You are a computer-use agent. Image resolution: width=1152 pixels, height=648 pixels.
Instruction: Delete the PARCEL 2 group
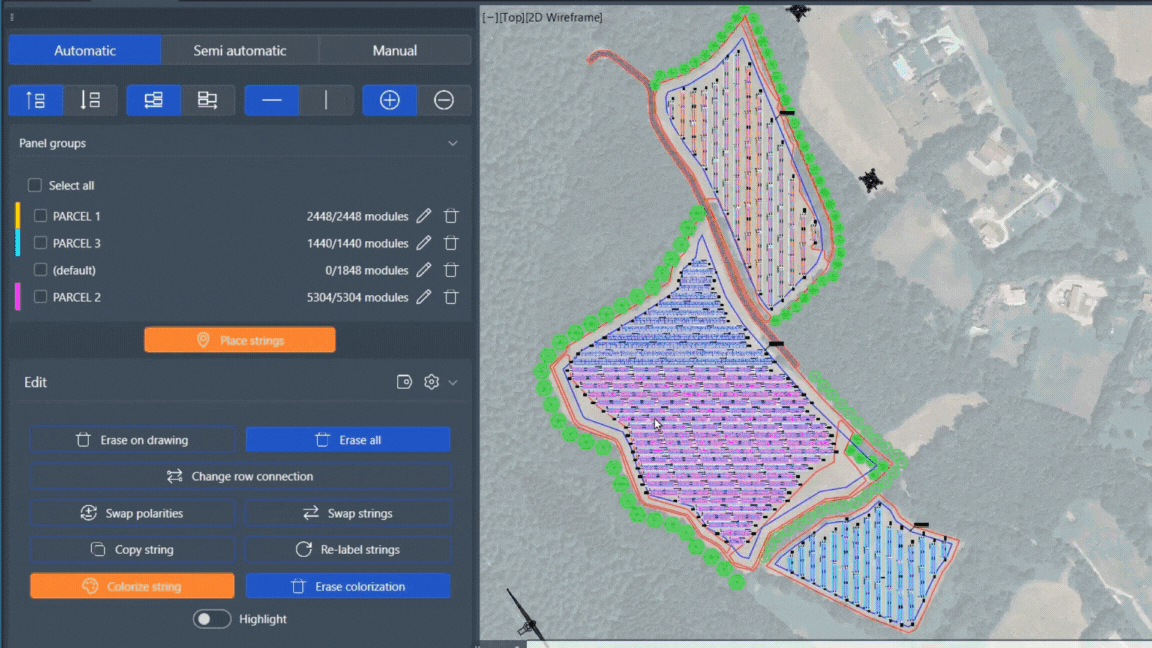(451, 298)
